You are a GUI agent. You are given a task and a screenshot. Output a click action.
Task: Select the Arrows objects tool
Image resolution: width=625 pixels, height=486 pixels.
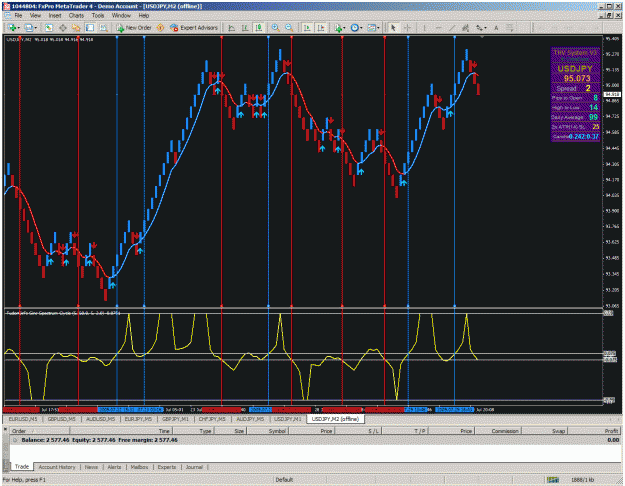click(509, 28)
